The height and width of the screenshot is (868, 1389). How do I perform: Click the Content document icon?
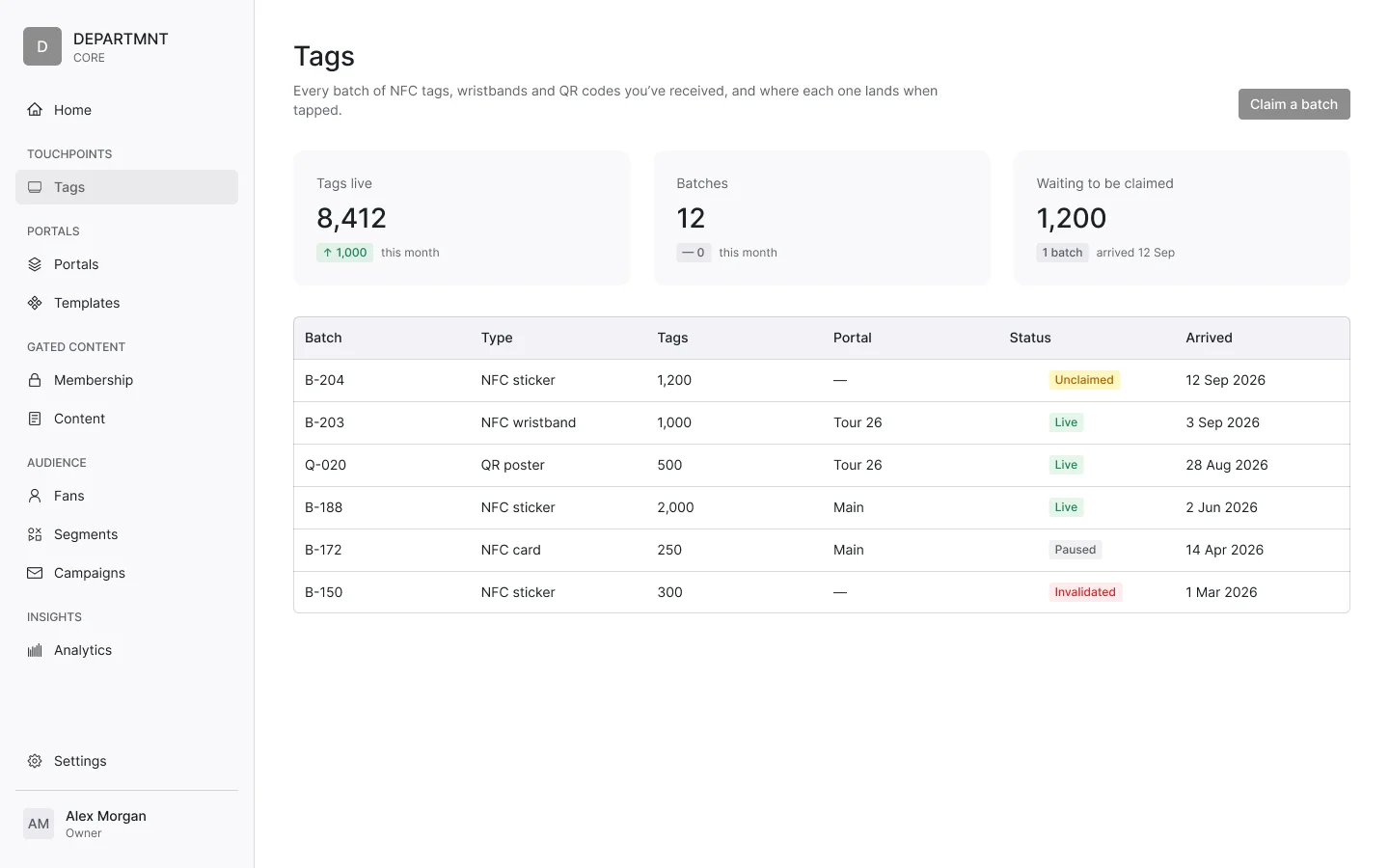[35, 419]
